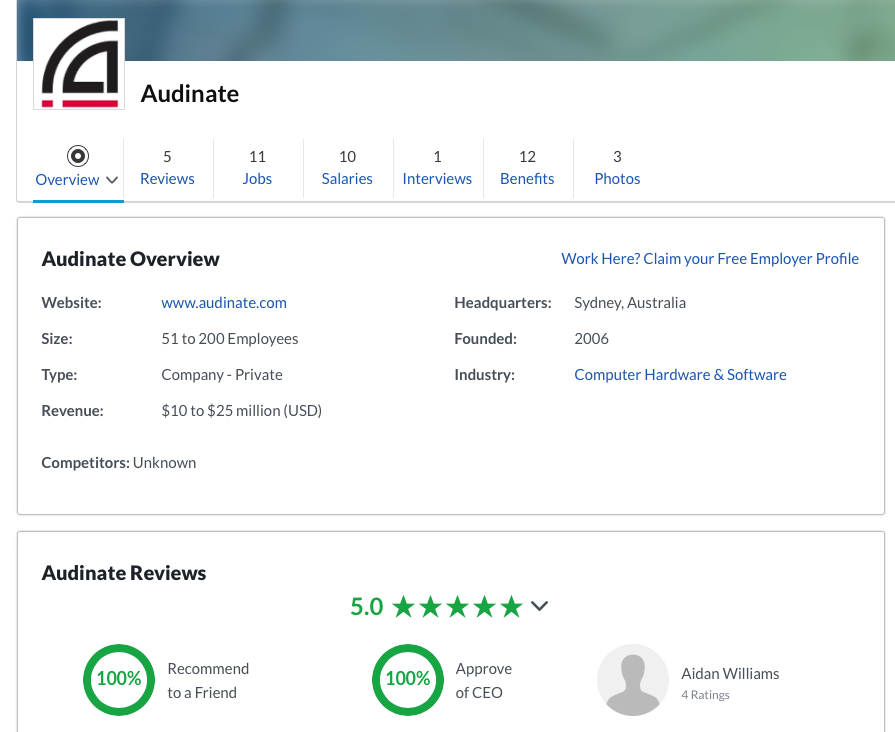Viewport: 895px width, 732px height.
Task: Visit the www.audinate.com website link
Action: (x=224, y=302)
